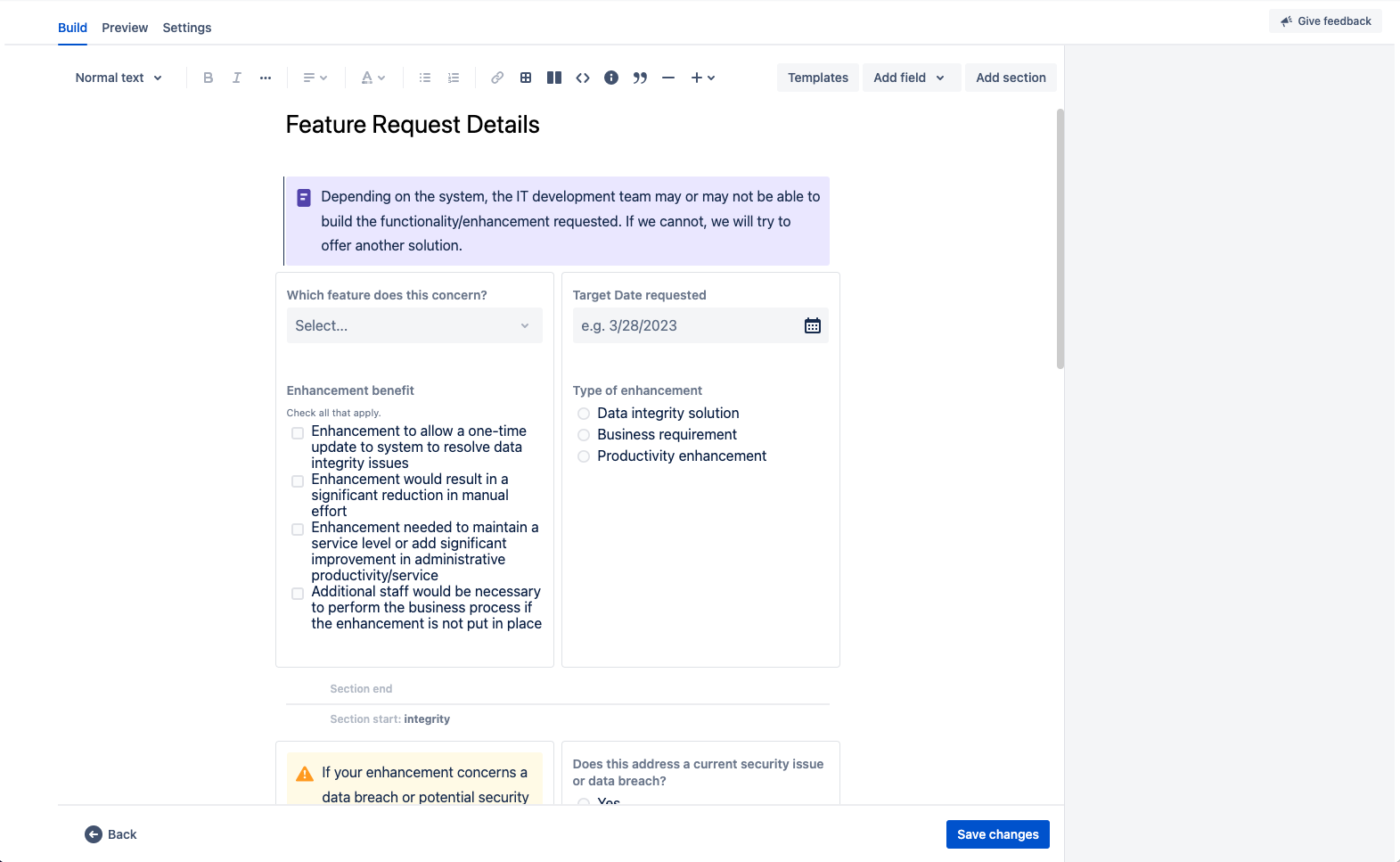Click the Save changes button
The height and width of the screenshot is (862, 1400).
[997, 834]
